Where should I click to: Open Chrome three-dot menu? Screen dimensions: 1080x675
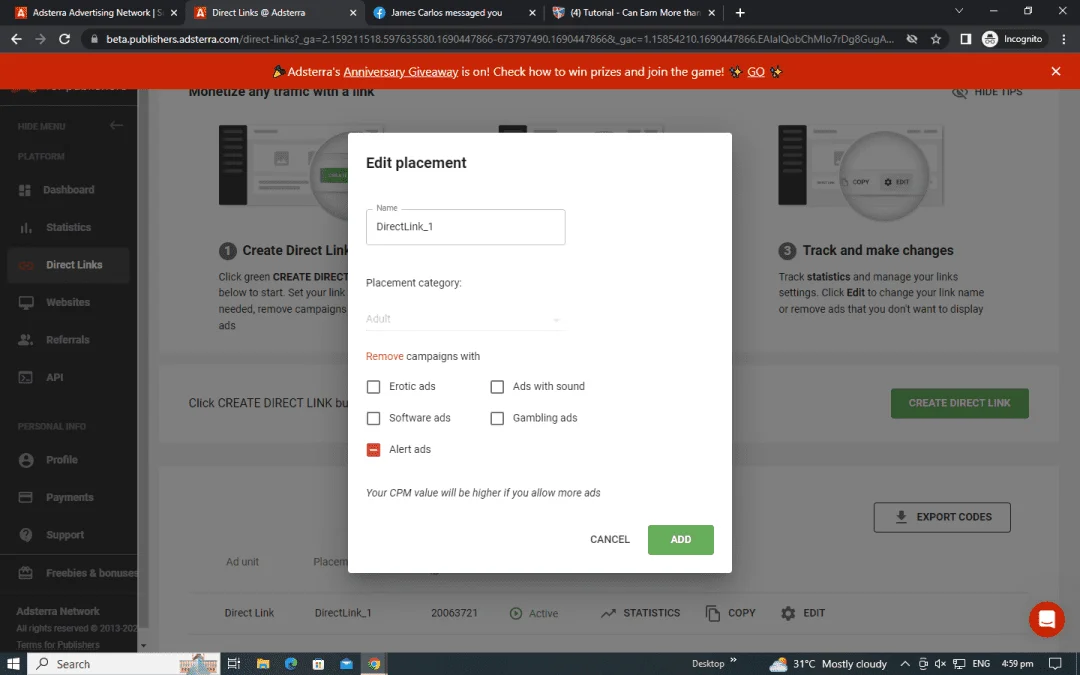tap(1063, 39)
